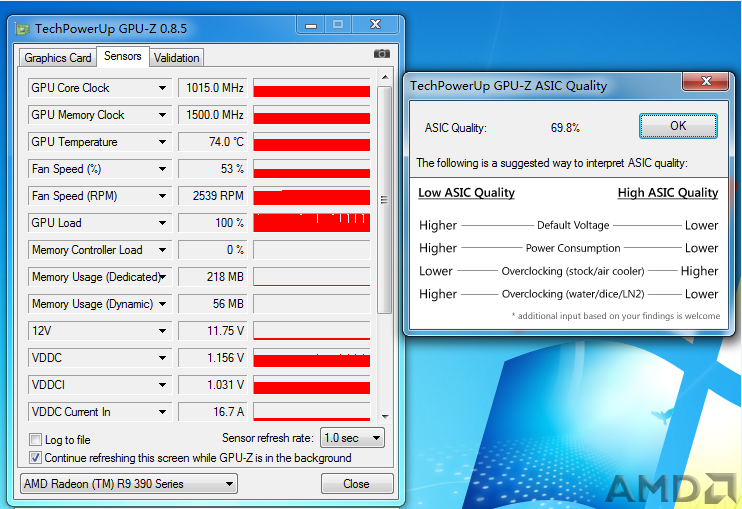Screen dimensions: 742x509
Task: Click the Overclocking (stock/air cooler) label
Action: [573, 271]
